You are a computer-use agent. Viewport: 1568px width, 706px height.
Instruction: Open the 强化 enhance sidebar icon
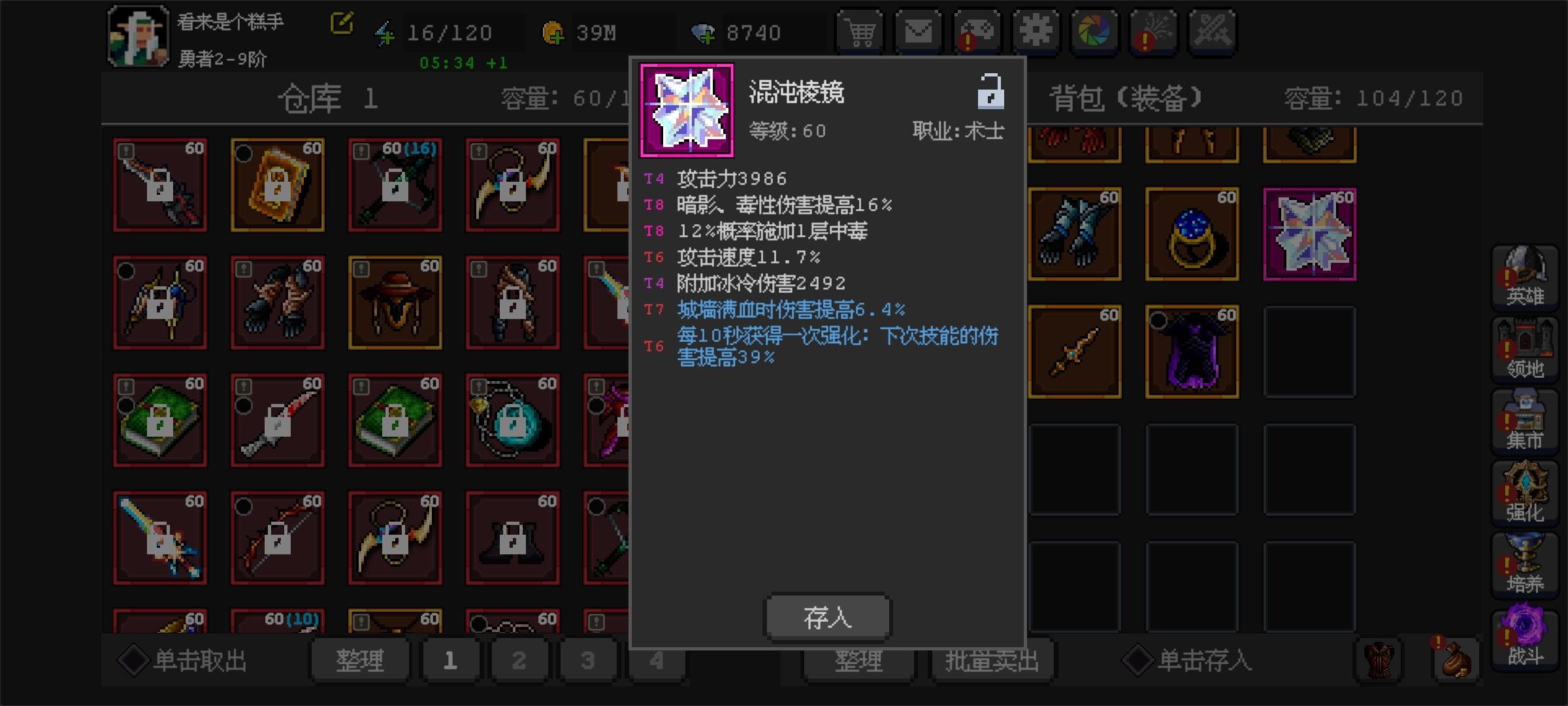click(1525, 493)
